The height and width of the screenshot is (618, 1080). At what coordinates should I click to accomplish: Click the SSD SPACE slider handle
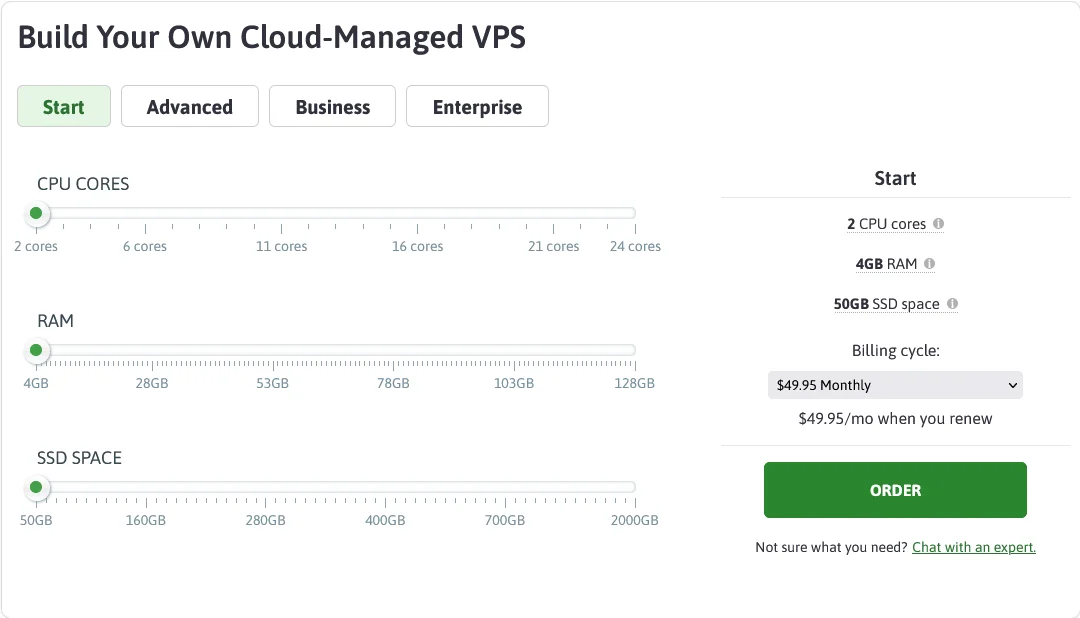coord(36,487)
